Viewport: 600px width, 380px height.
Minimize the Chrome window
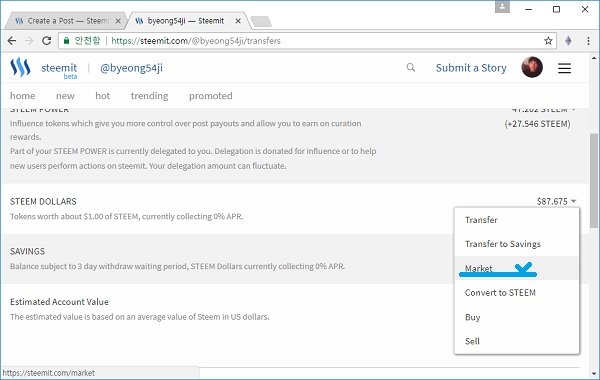coord(528,9)
